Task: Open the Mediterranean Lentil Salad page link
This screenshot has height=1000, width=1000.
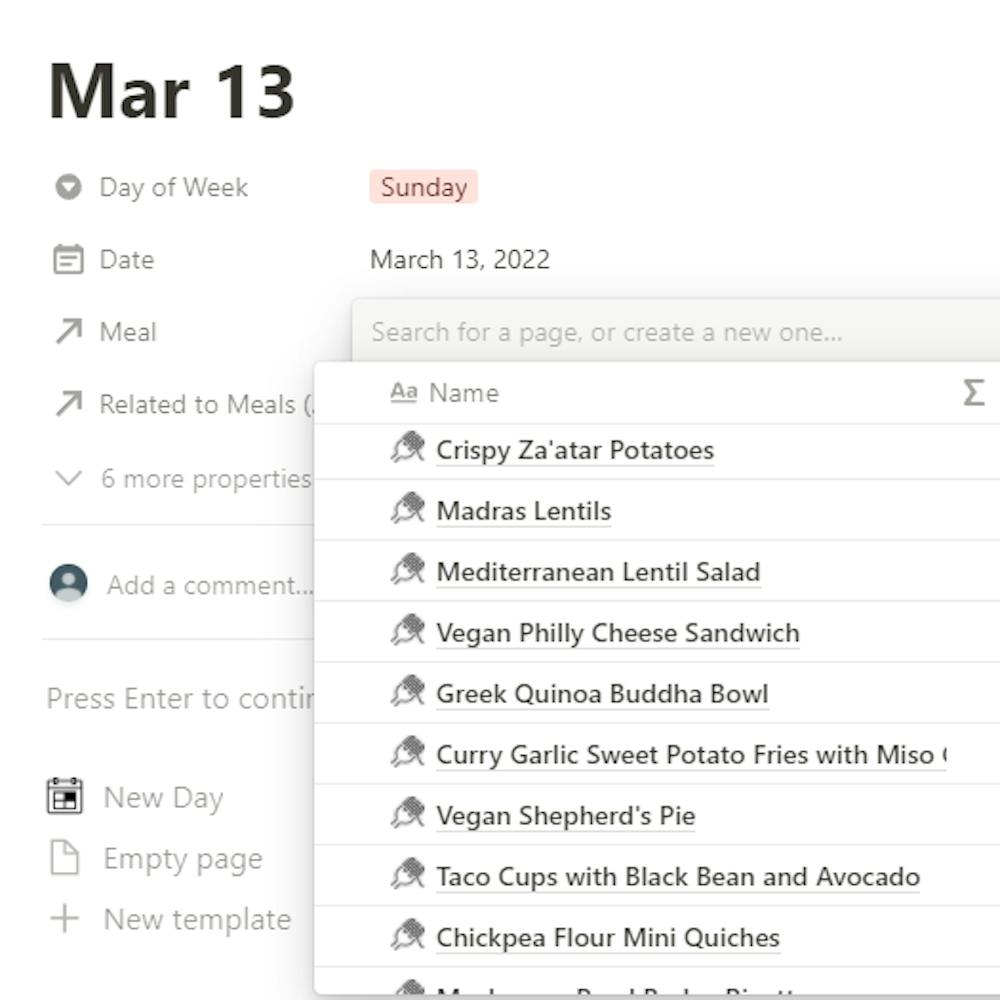Action: [598, 572]
